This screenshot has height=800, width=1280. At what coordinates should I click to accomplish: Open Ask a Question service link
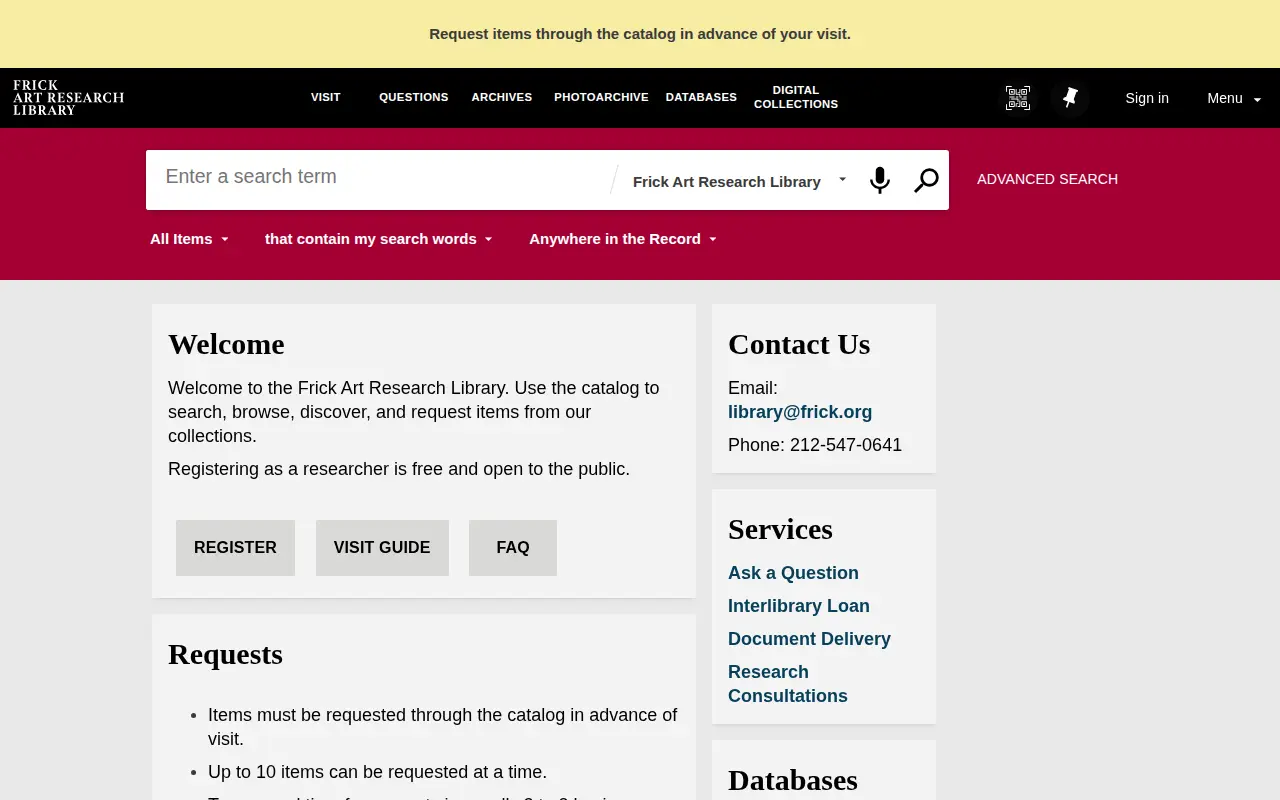(x=793, y=573)
